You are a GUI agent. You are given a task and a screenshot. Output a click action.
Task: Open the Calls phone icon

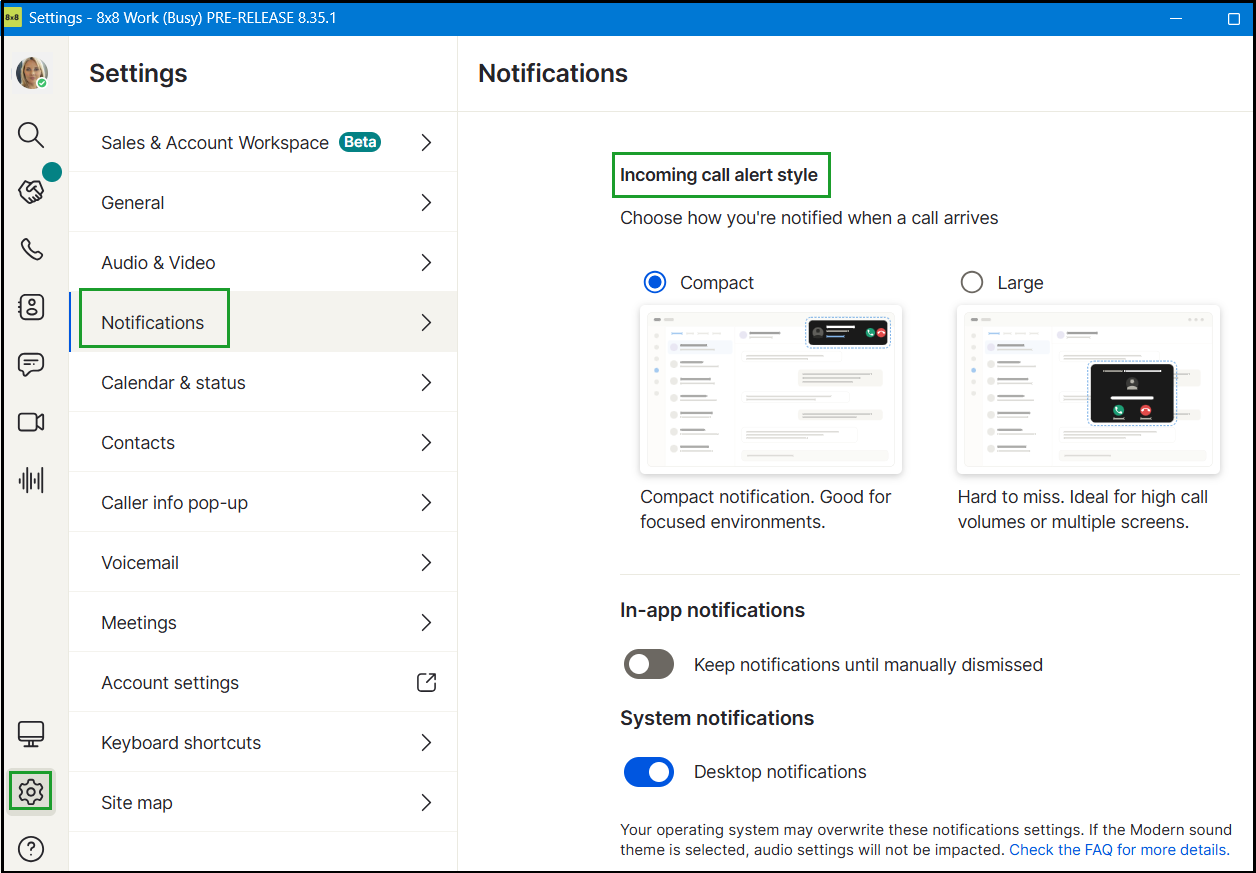click(x=31, y=249)
